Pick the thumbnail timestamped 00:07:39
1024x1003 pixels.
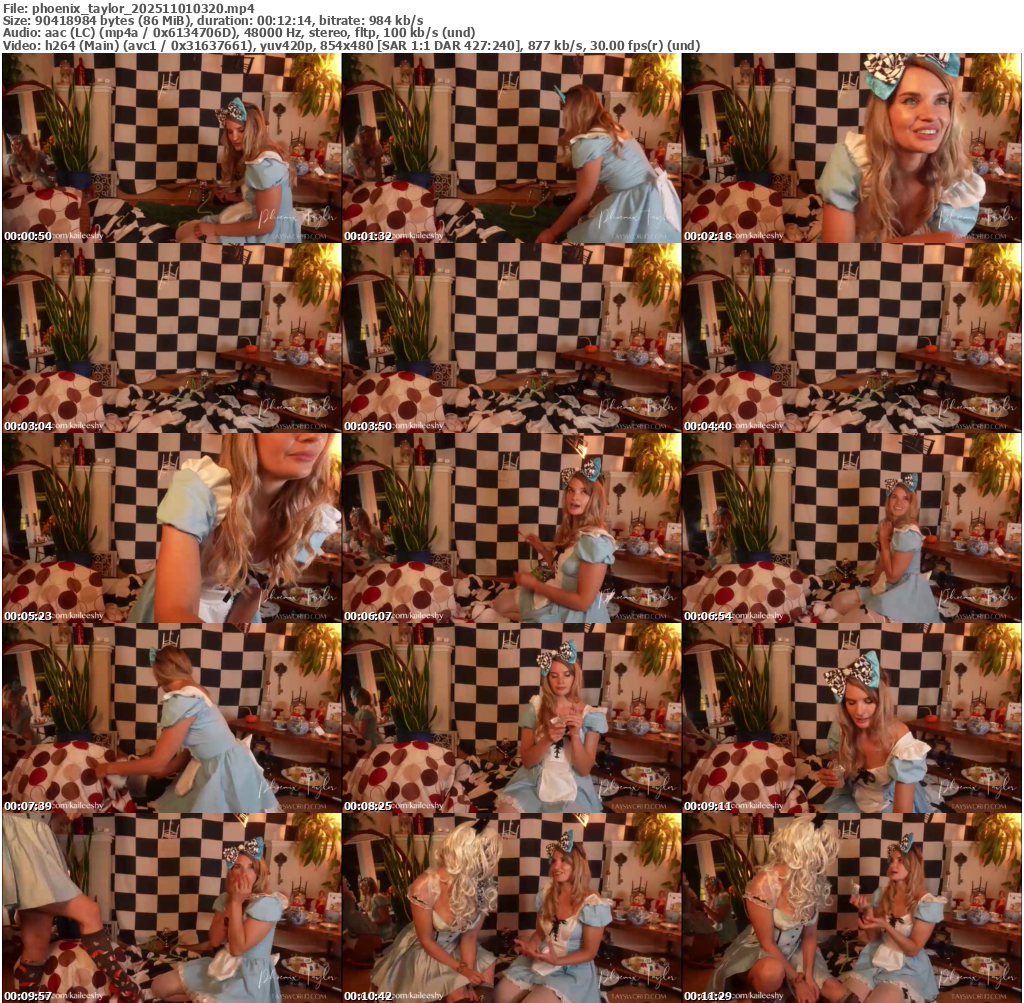[x=172, y=718]
